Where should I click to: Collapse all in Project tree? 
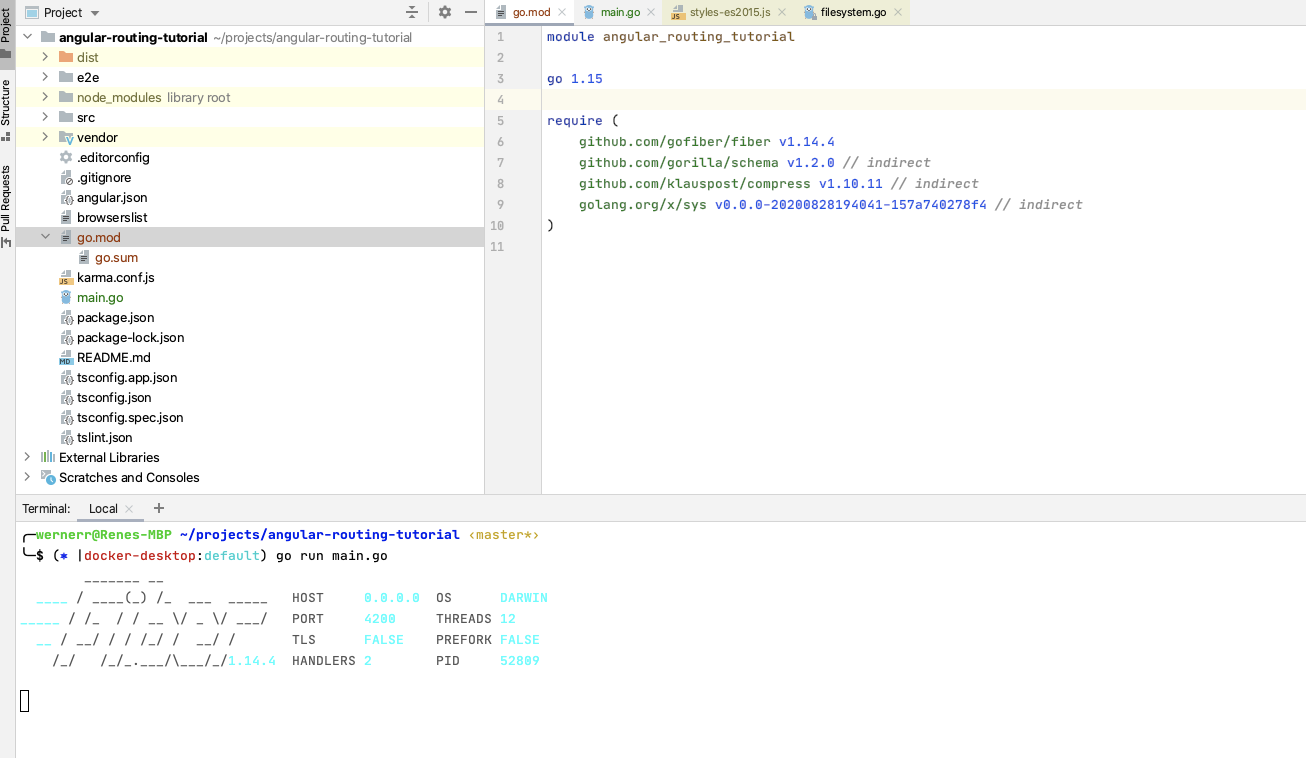coord(412,12)
